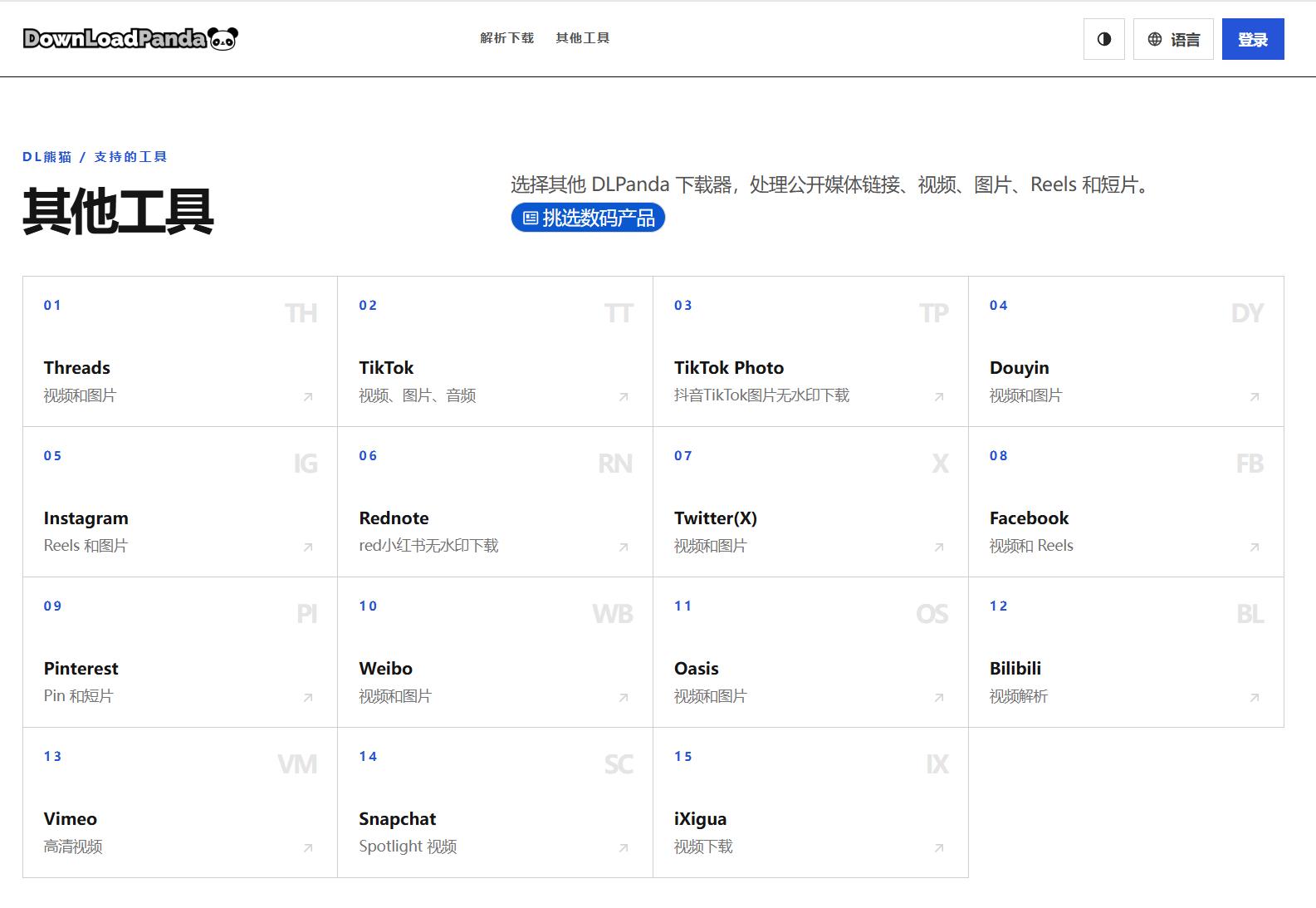
Task: Click the arrow icon on iXigua card
Action: point(939,848)
